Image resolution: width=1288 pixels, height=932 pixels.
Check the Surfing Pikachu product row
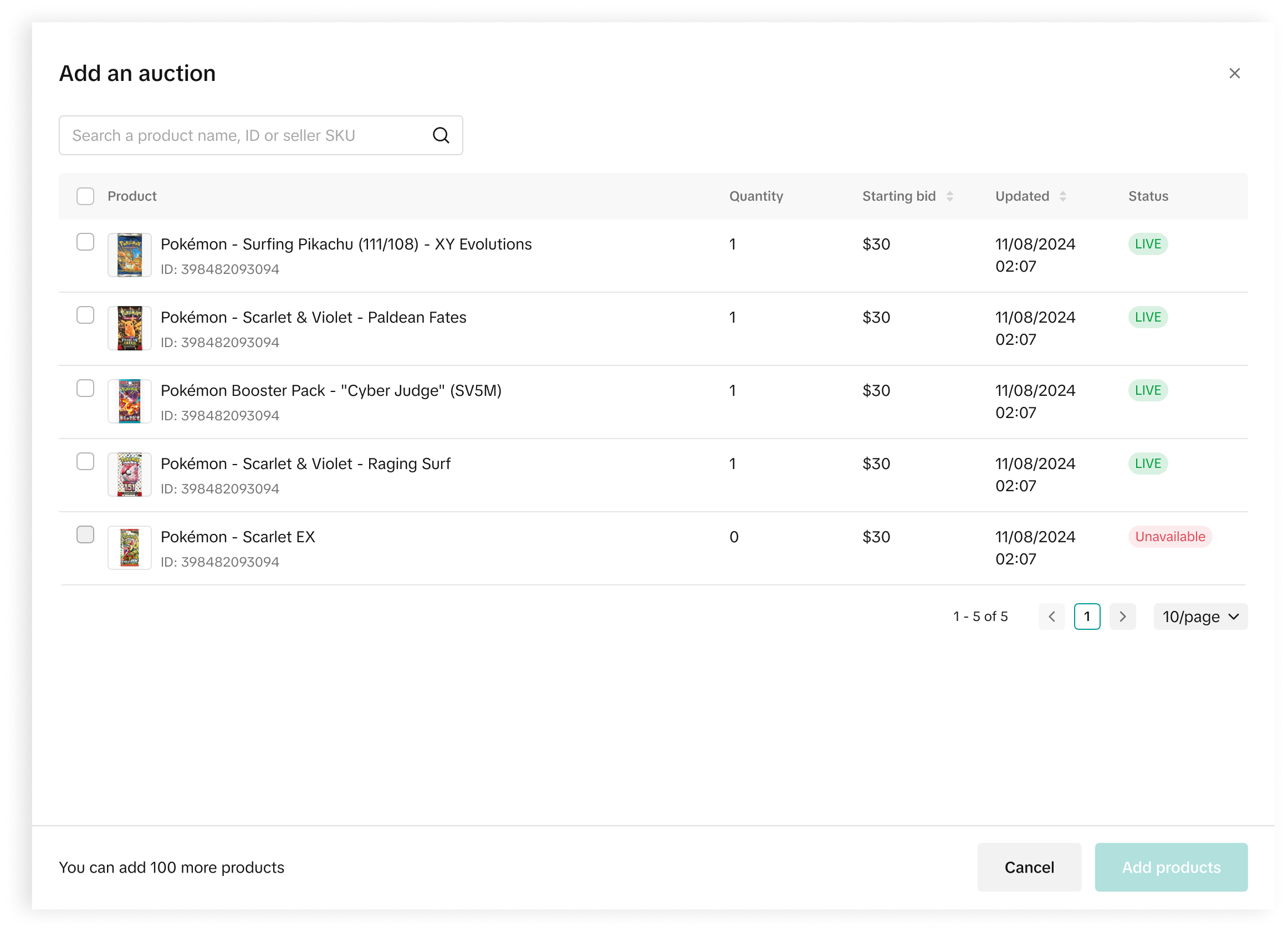(x=85, y=242)
